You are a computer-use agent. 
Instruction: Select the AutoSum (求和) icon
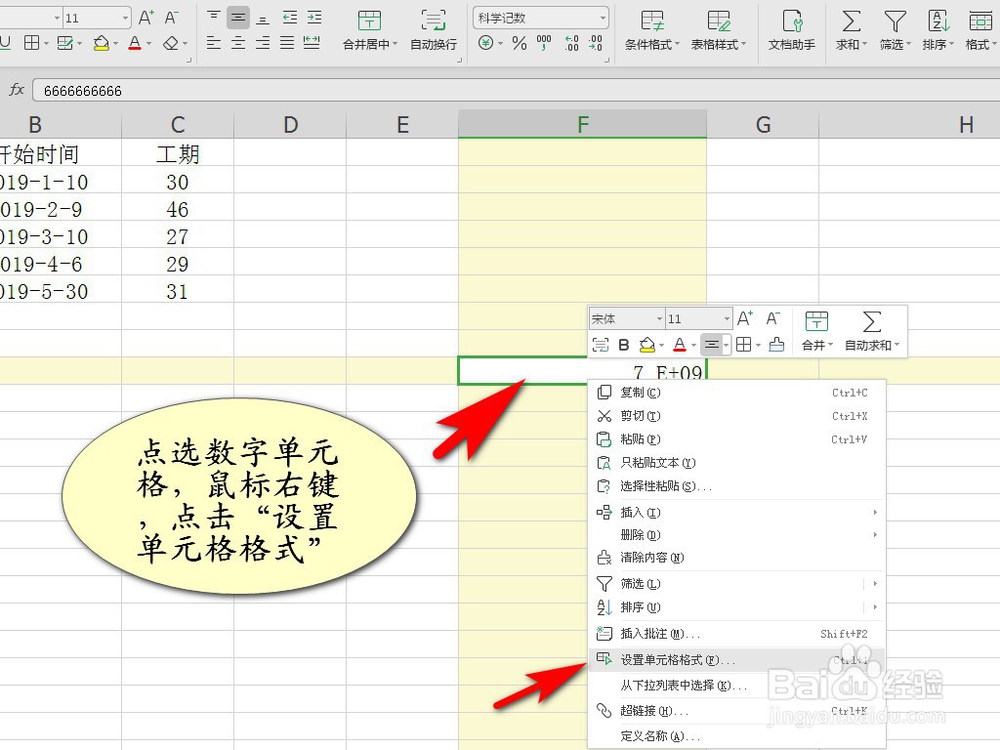pyautogui.click(x=849, y=25)
